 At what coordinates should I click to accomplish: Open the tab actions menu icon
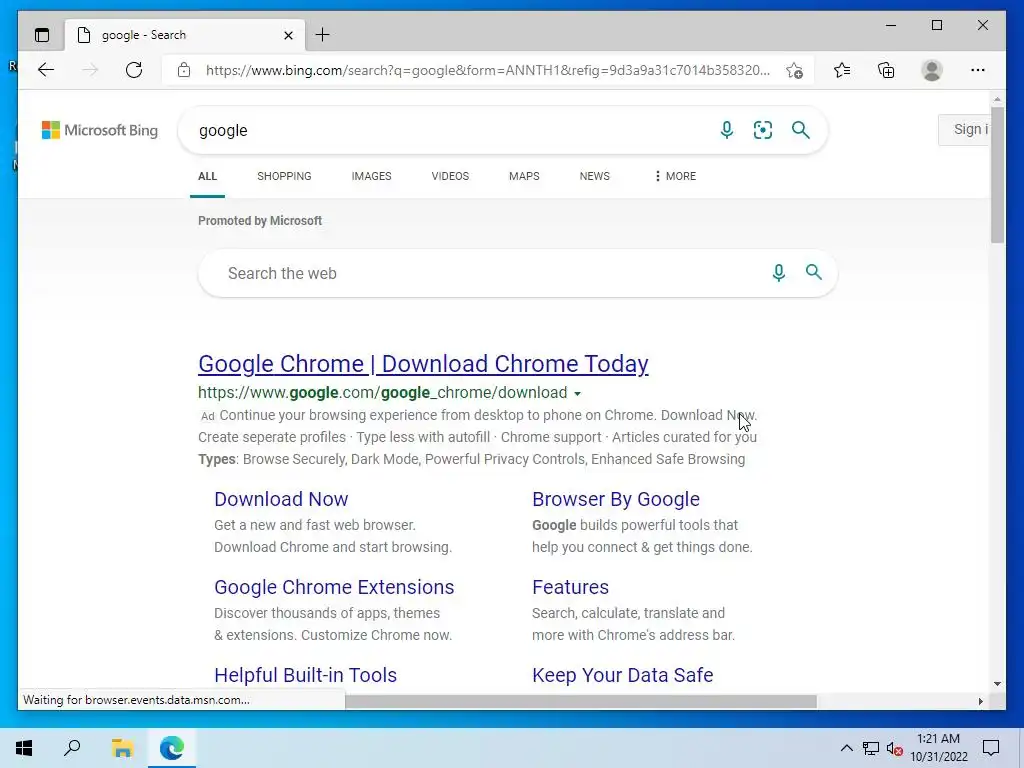[x=42, y=35]
